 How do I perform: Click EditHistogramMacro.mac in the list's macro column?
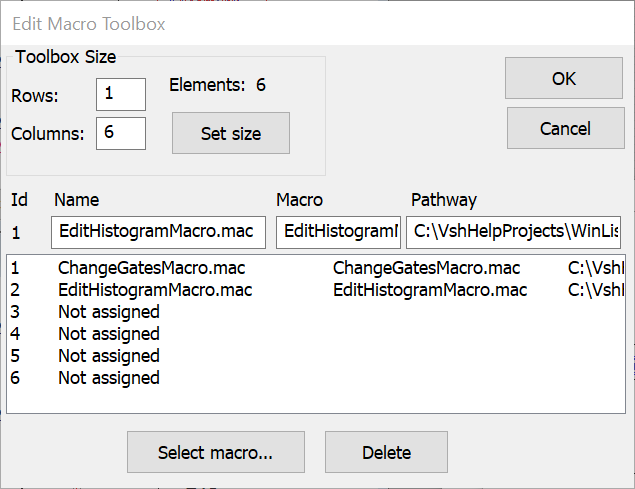[x=430, y=290]
